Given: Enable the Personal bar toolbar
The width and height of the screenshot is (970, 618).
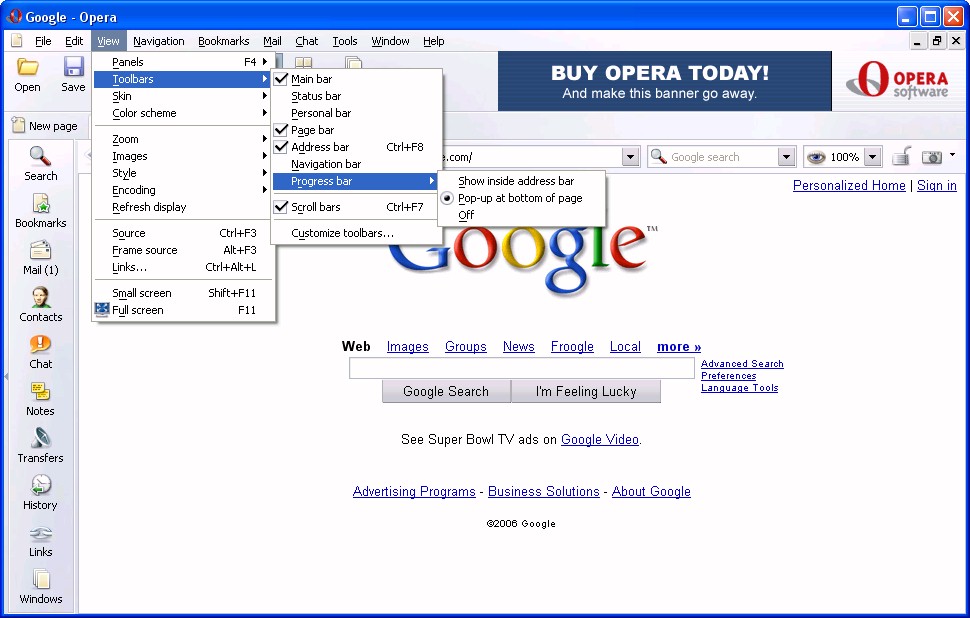Looking at the screenshot, I should [357, 113].
